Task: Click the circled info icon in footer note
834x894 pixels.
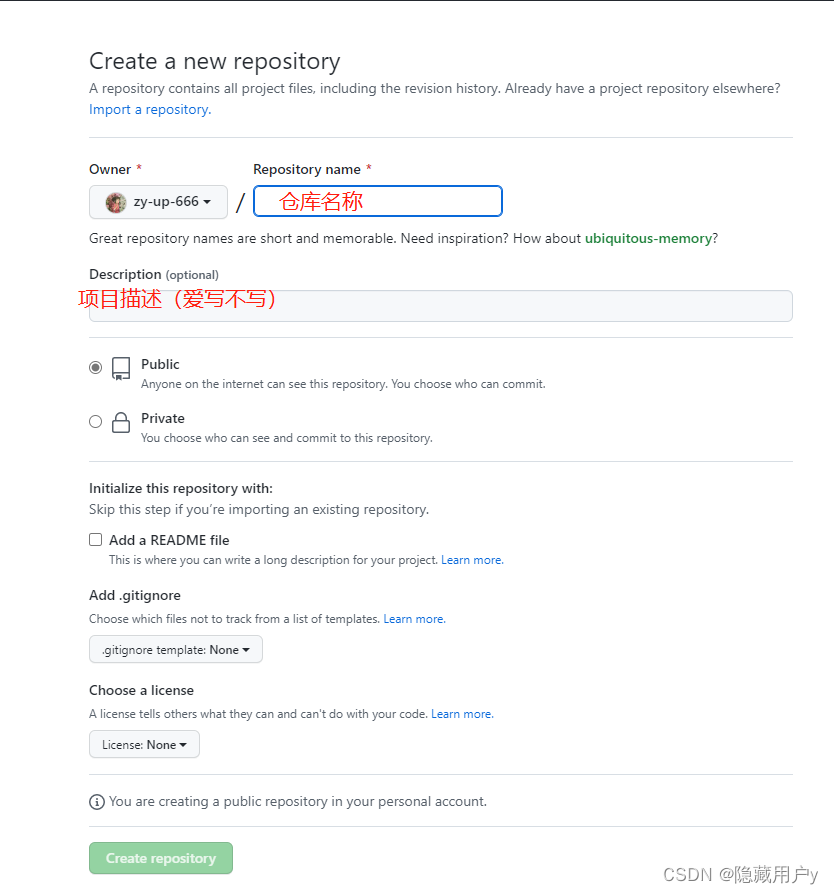Action: click(97, 801)
